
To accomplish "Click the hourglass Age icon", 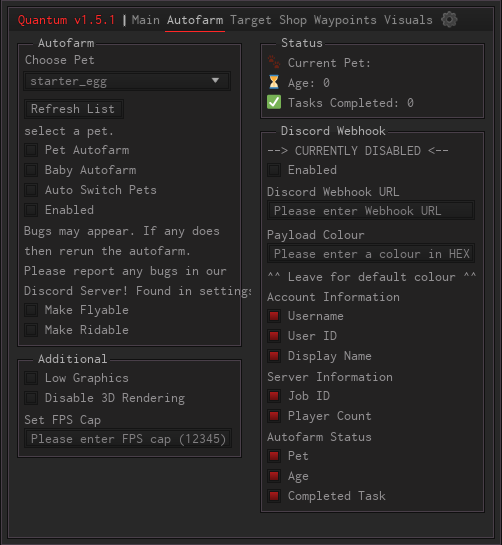I will [274, 82].
